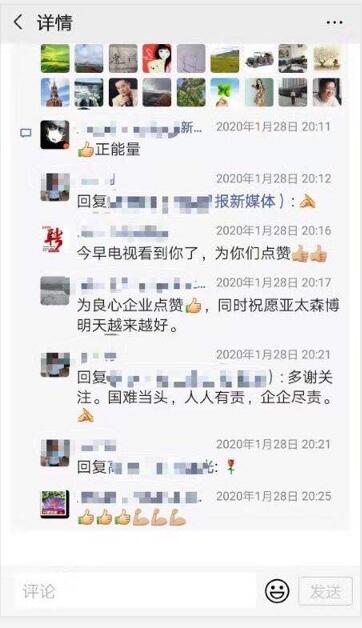Tap the 多谢关注 reply comment
Image resolution: width=362 pixels, height=628 pixels.
point(205,397)
